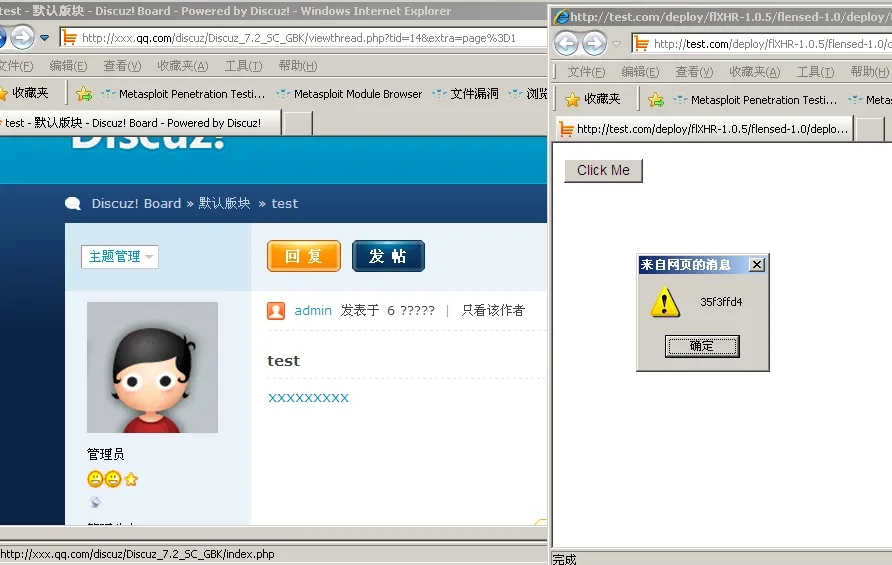892x565 pixels.
Task: Open Metasploit Penetration Testi... bookmark in right window
Action: [755, 100]
